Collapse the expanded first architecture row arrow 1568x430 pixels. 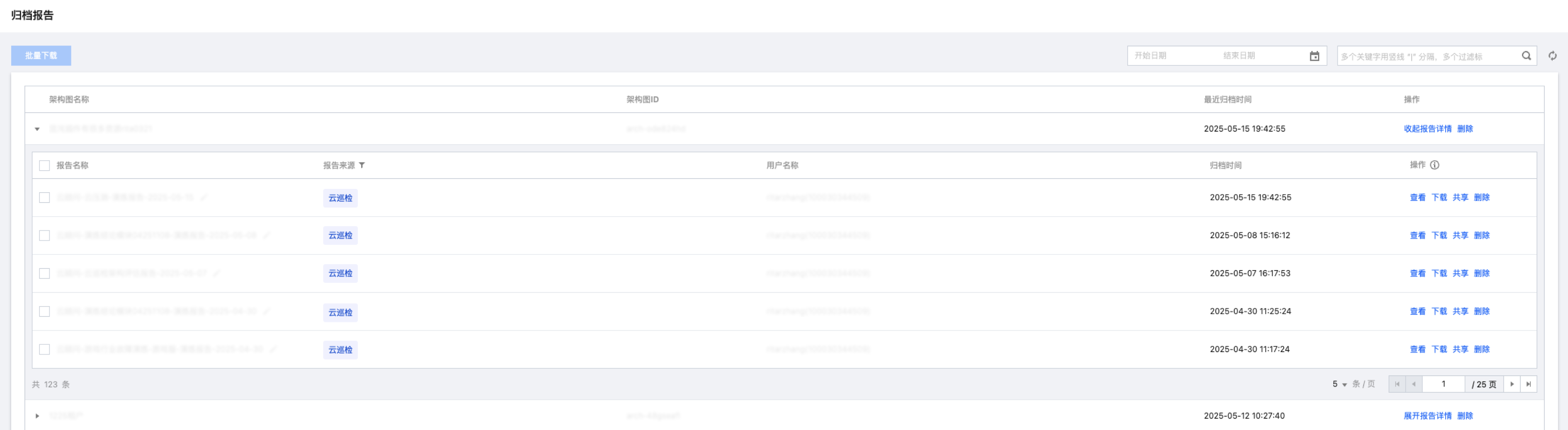click(x=37, y=129)
